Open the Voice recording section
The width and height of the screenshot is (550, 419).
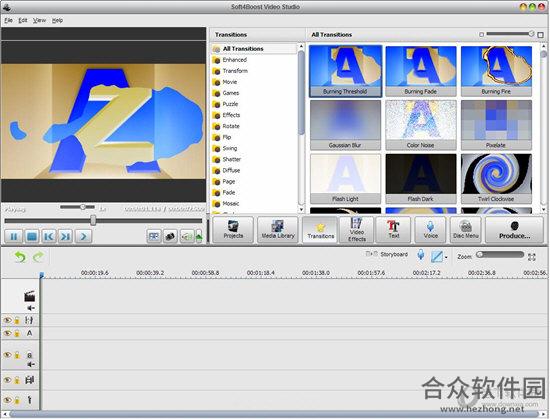click(430, 230)
